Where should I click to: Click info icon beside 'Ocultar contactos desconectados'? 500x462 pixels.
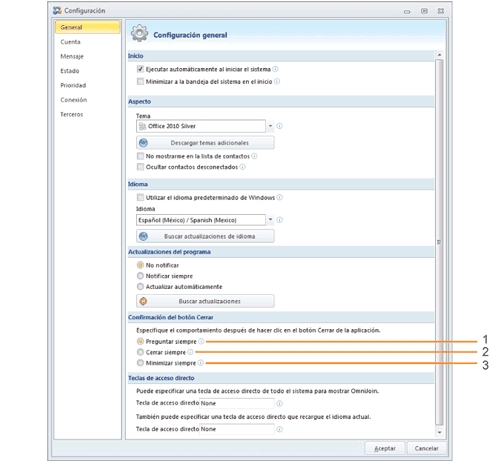click(243, 167)
